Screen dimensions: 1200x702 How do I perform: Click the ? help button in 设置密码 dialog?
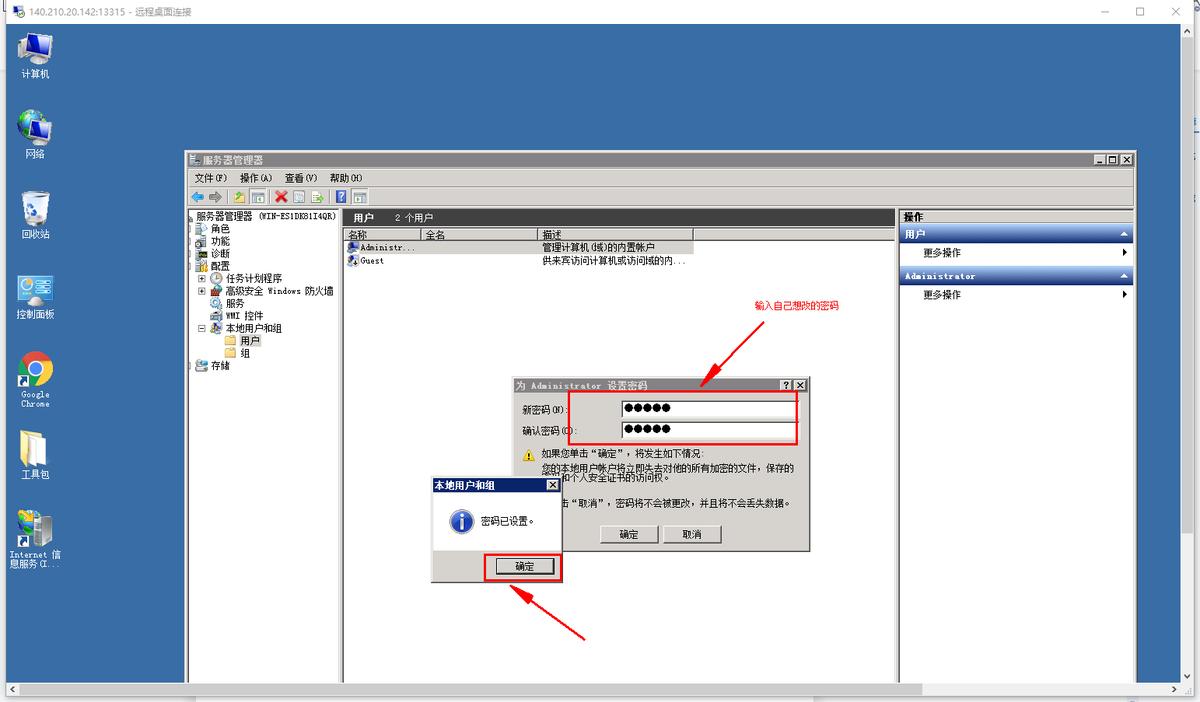pos(786,385)
